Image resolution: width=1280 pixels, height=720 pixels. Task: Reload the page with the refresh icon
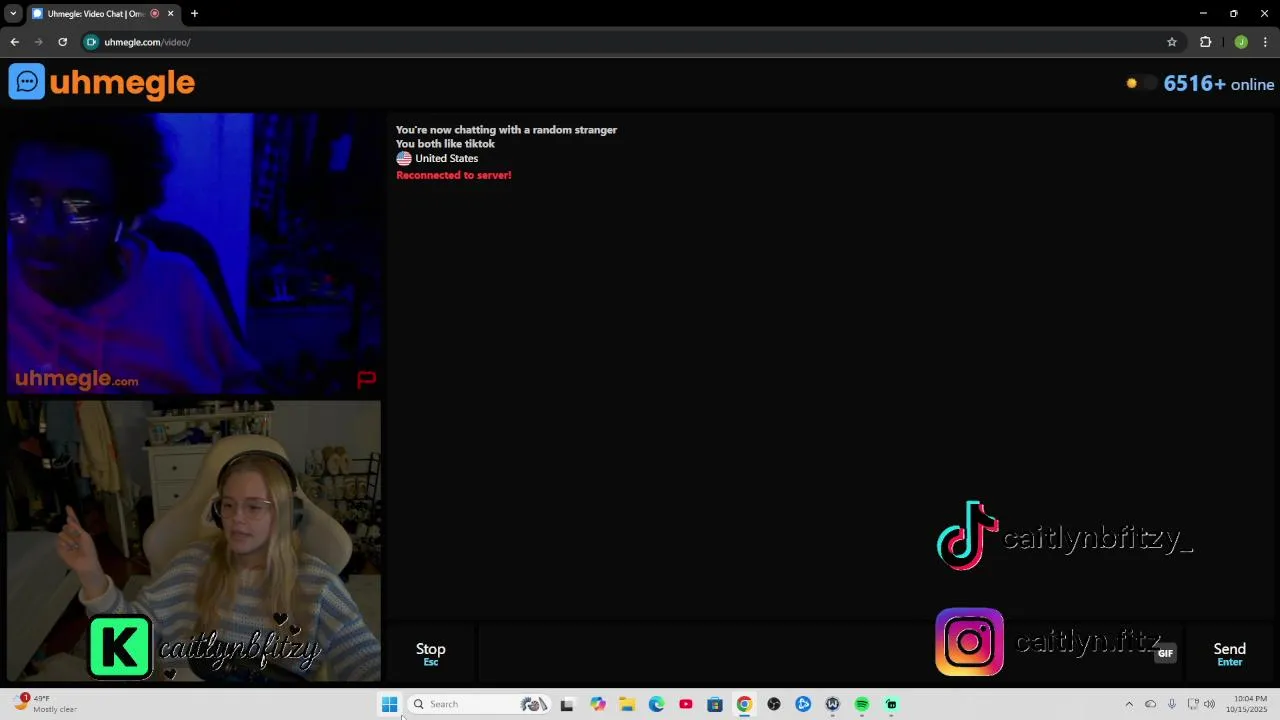62,42
